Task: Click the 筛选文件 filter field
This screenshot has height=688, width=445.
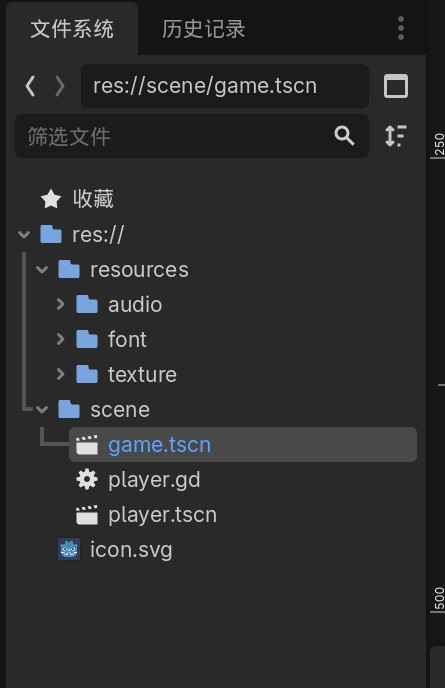Action: 192,136
